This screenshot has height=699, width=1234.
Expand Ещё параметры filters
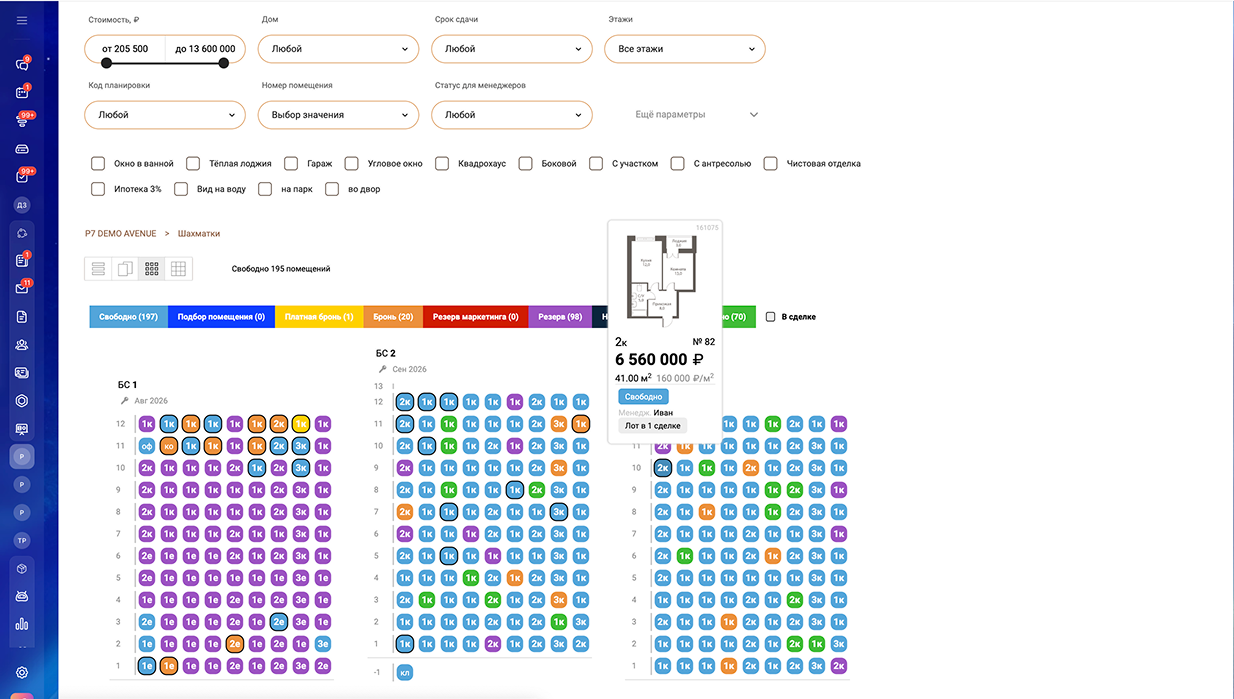pyautogui.click(x=697, y=115)
